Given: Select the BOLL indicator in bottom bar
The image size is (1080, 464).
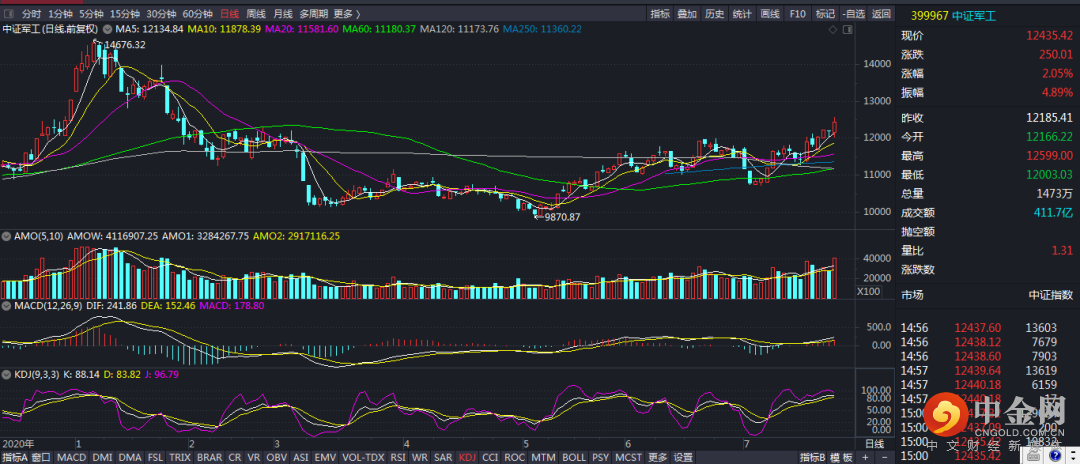Looking at the screenshot, I should pyautogui.click(x=572, y=457).
